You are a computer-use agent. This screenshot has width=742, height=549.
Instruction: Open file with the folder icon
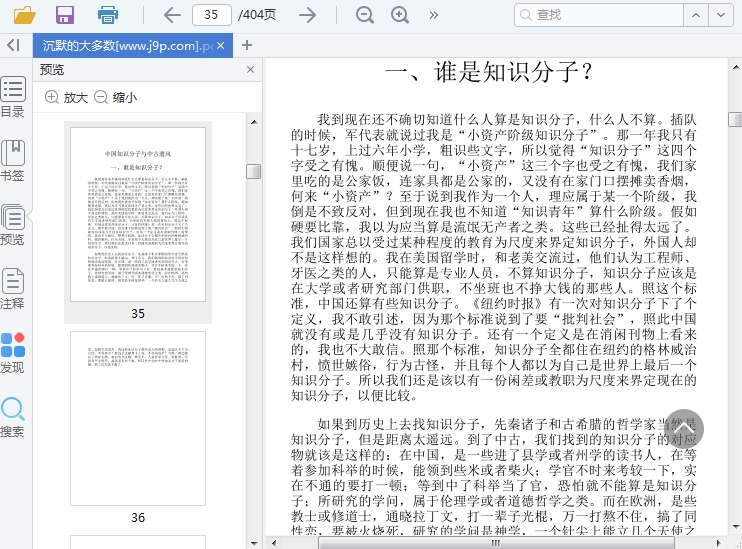pyautogui.click(x=25, y=15)
